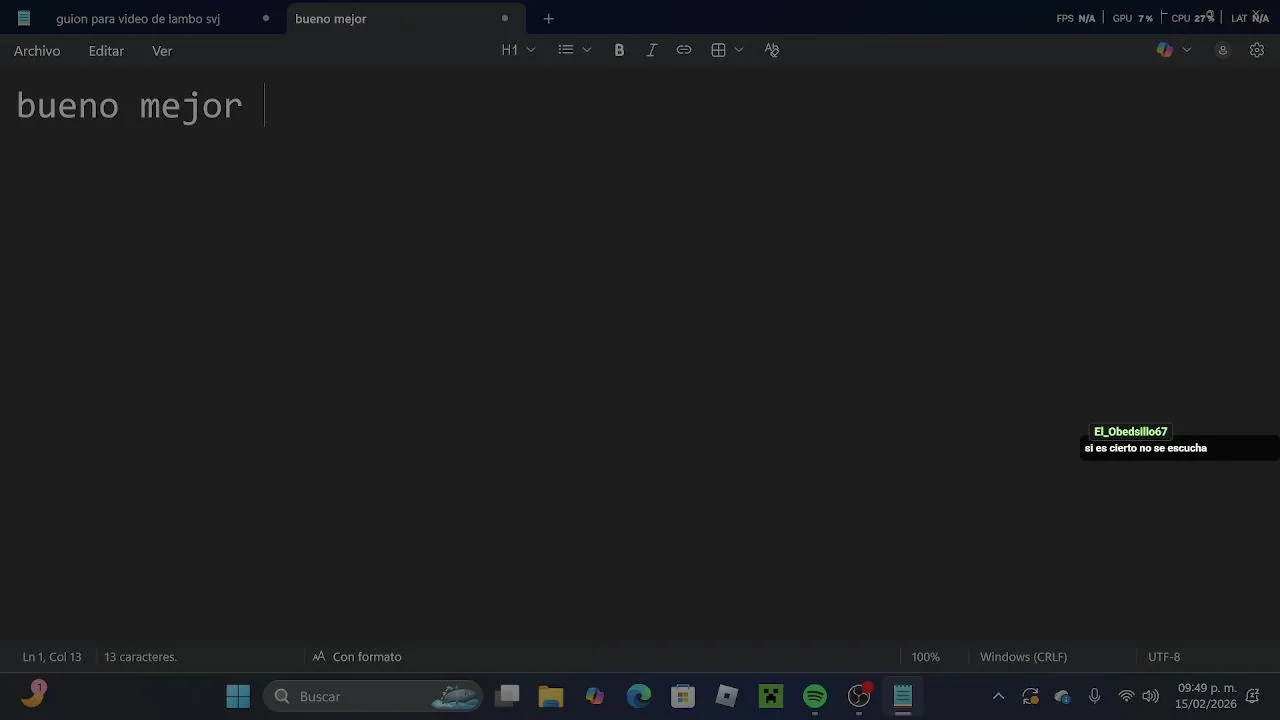Open the UTF-8 encoding selector
The height and width of the screenshot is (720, 1280).
(1164, 657)
